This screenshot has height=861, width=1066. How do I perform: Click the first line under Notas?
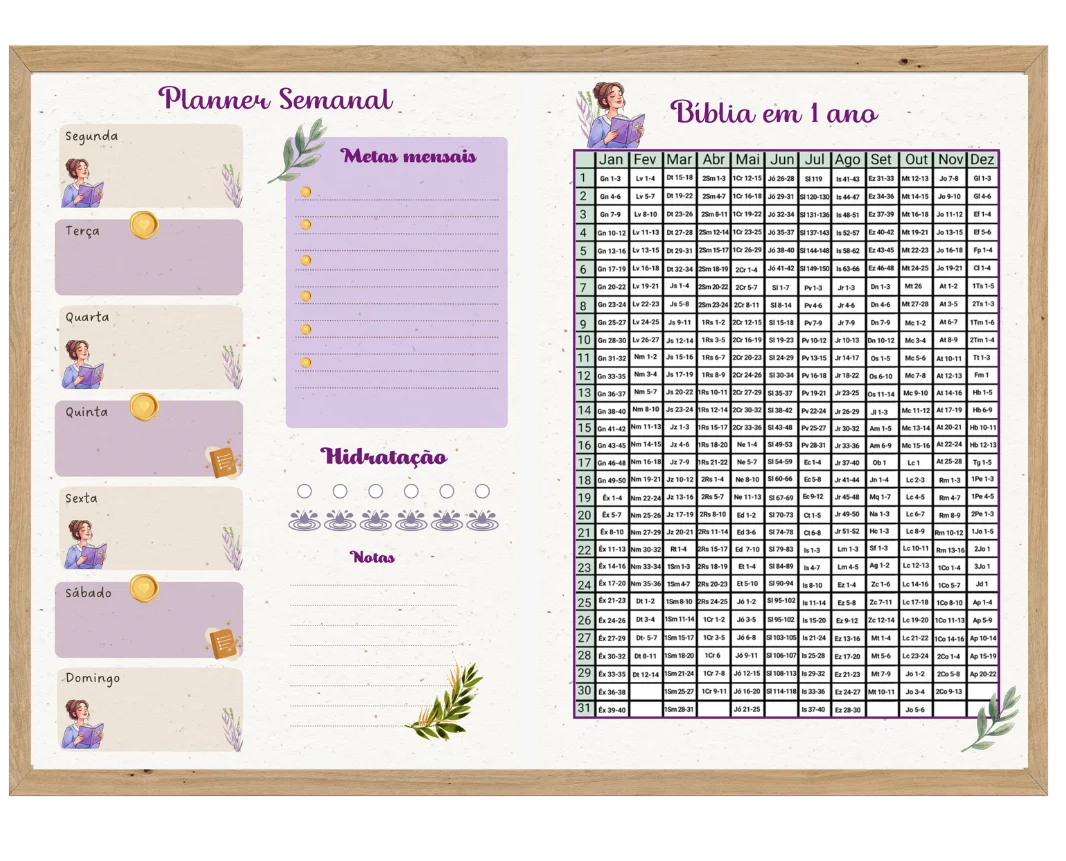coord(373,585)
